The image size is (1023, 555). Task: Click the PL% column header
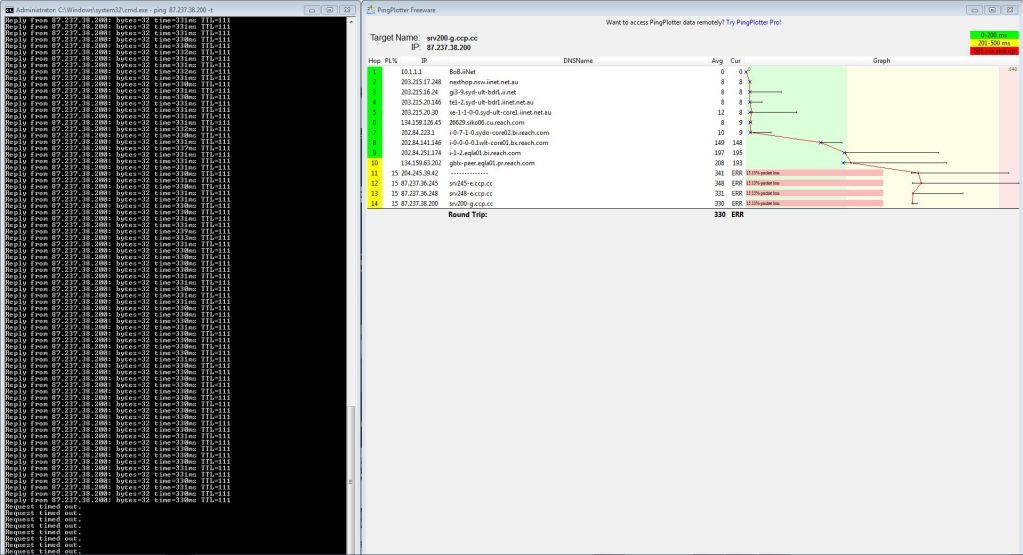tap(391, 61)
